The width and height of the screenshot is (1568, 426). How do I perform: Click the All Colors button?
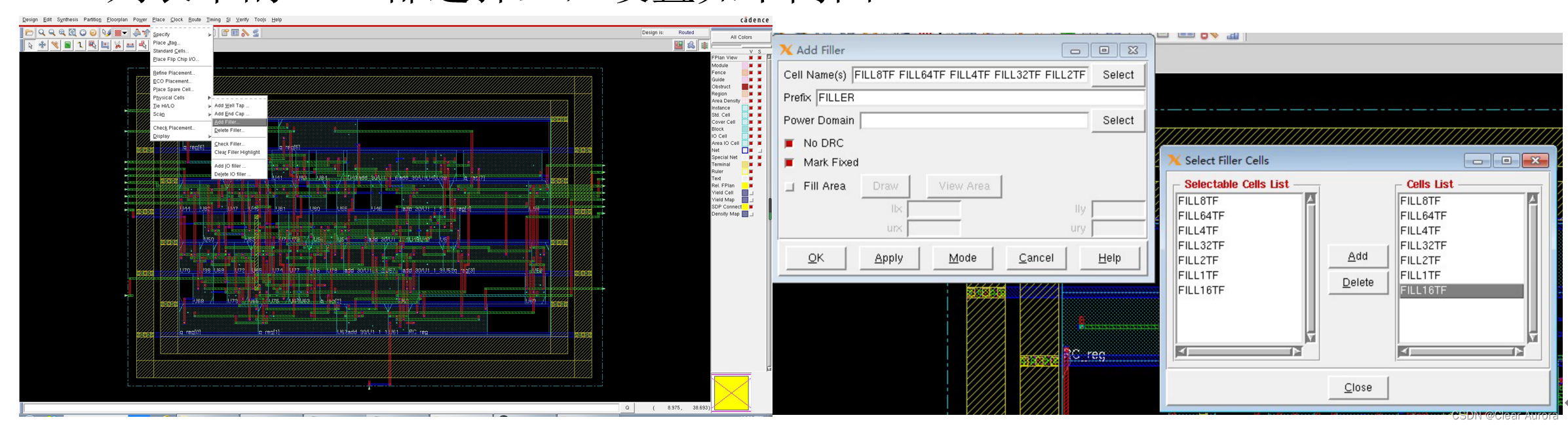[741, 37]
